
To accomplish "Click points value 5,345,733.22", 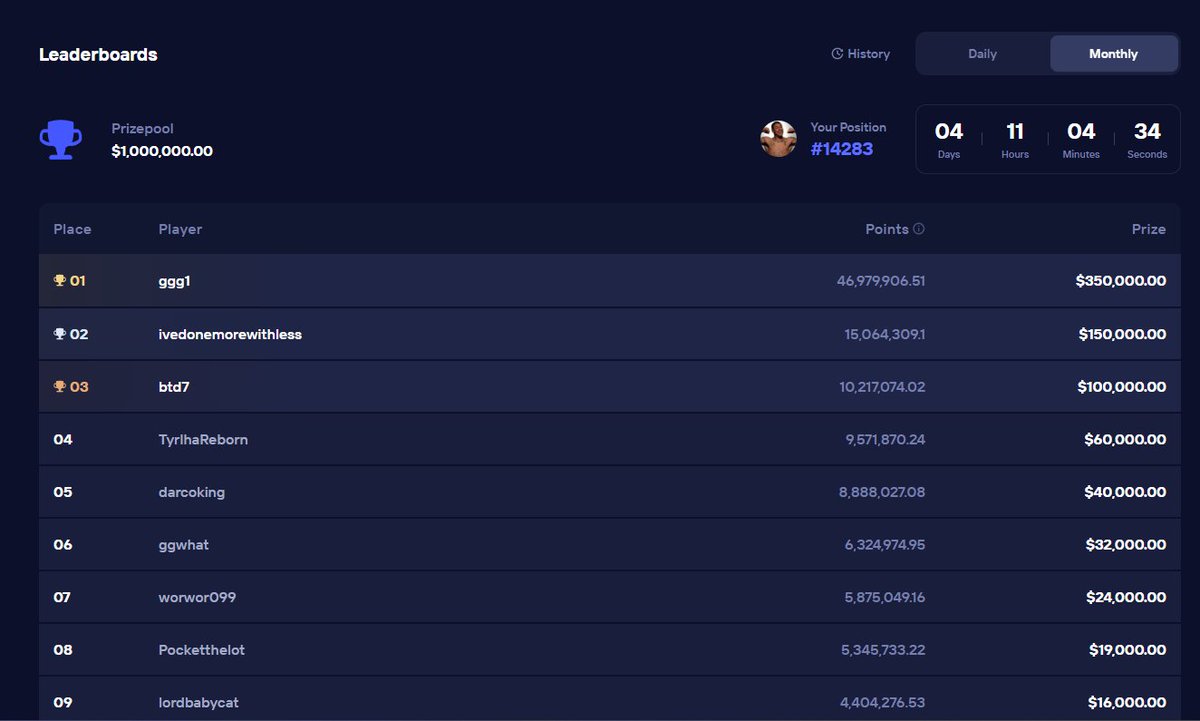I will (x=883, y=650).
